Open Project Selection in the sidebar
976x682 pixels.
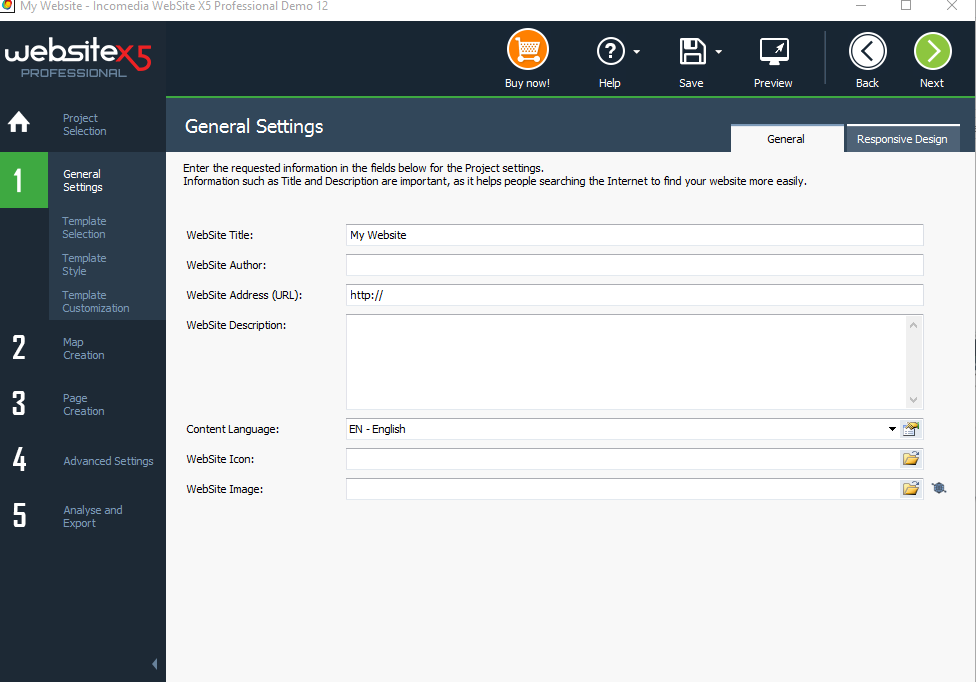coord(85,124)
